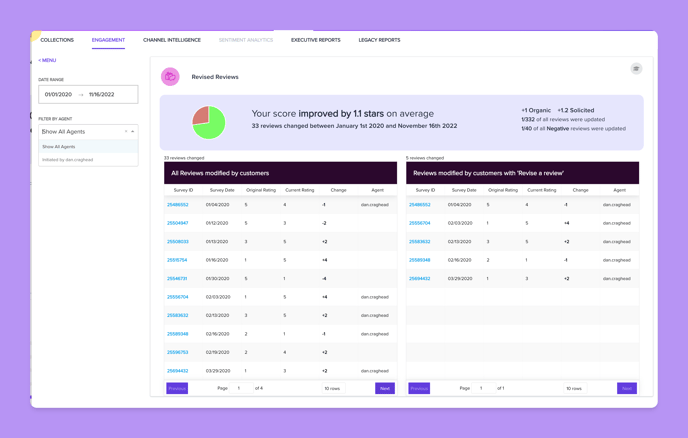Choose 'Show All Agents' option in list
The image size is (688, 438).
click(88, 147)
